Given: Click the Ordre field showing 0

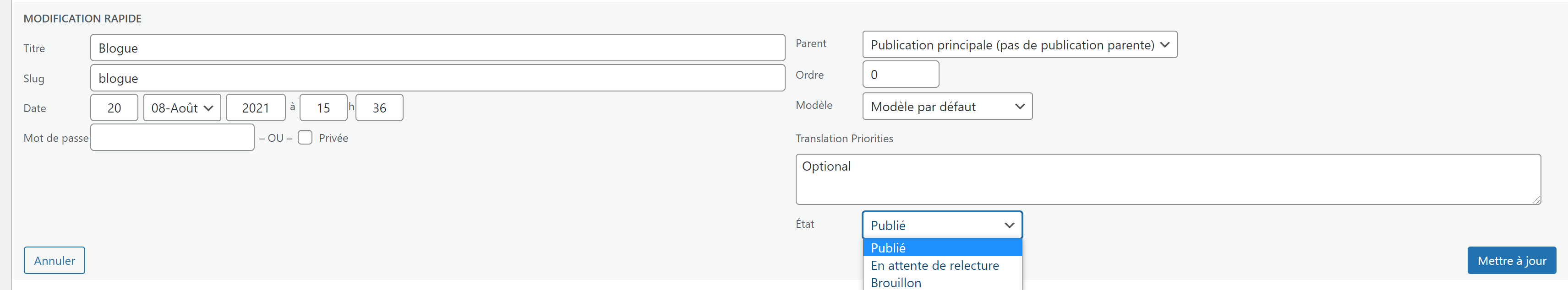Looking at the screenshot, I should point(900,74).
